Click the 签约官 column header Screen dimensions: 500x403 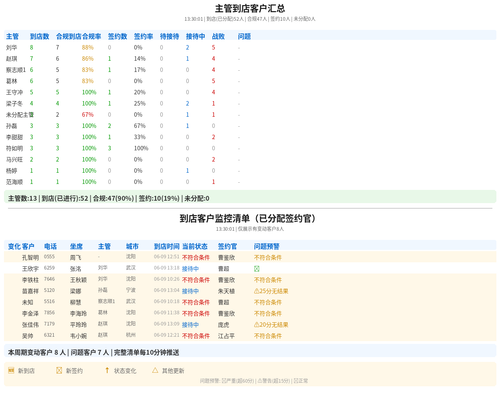(227, 246)
